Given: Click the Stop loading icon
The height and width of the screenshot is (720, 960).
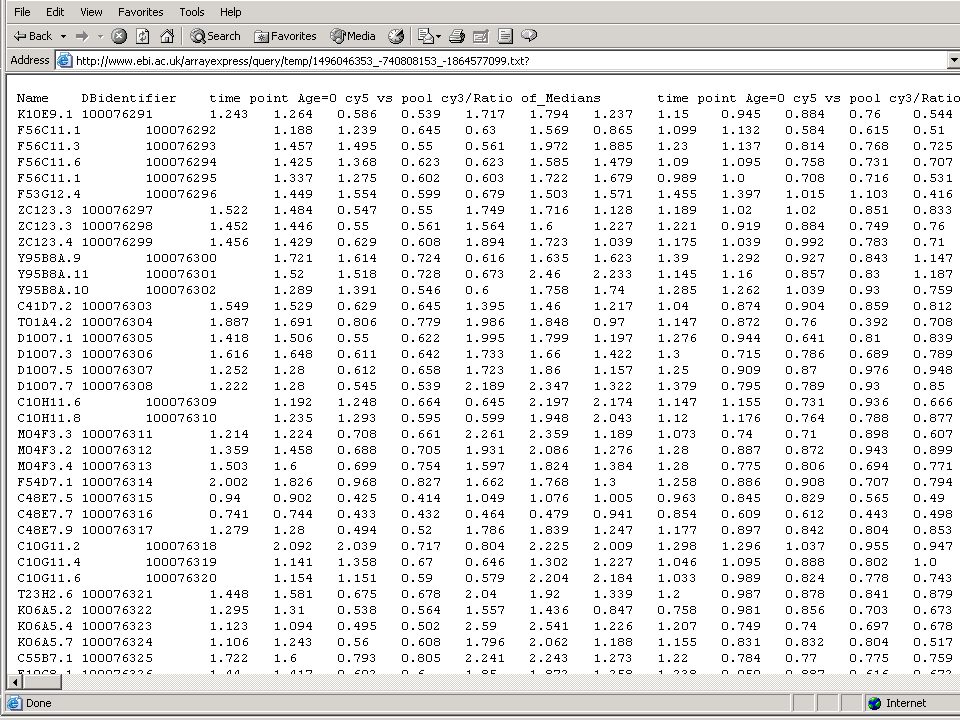Looking at the screenshot, I should 119,37.
